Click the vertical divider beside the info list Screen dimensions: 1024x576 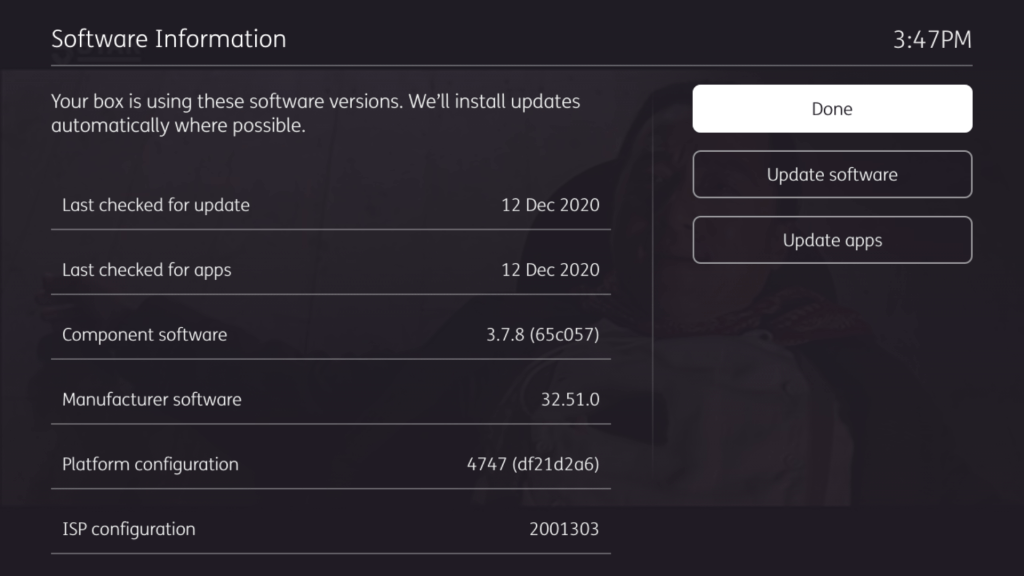tap(652, 300)
